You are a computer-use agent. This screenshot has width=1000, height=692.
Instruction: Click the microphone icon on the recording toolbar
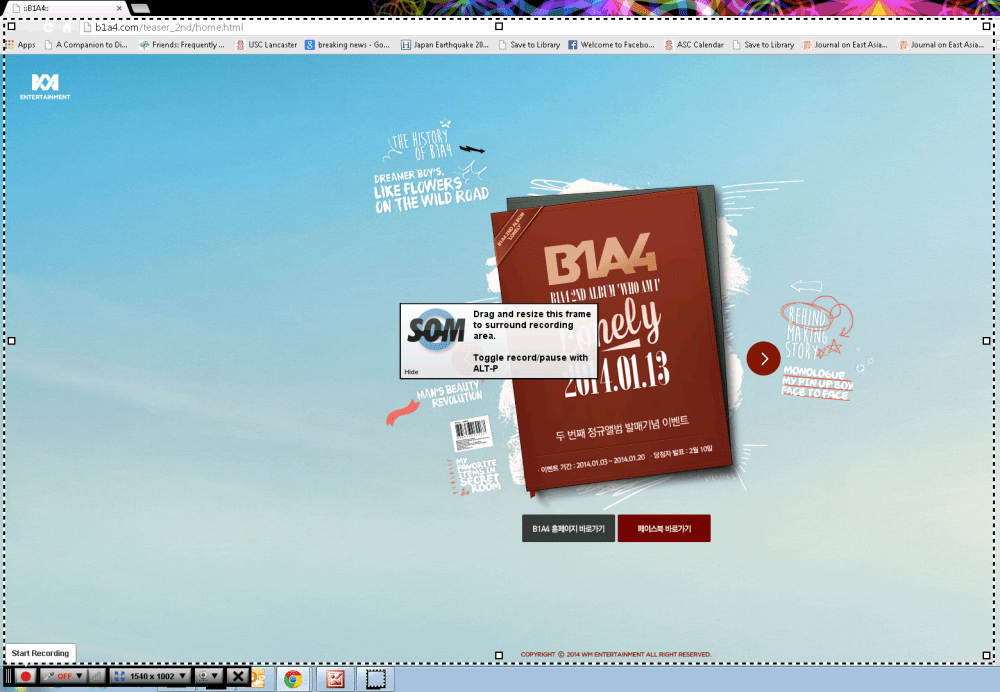tap(50, 675)
